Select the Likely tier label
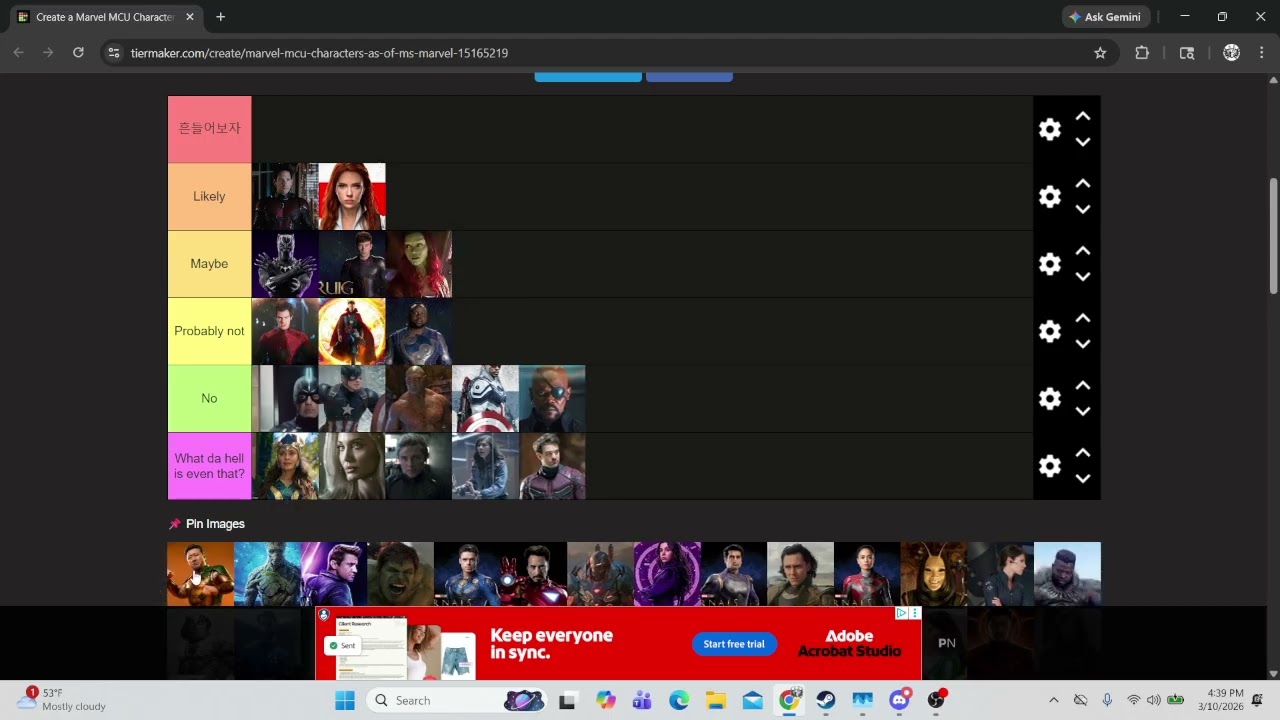This screenshot has height=720, width=1280. tap(209, 197)
